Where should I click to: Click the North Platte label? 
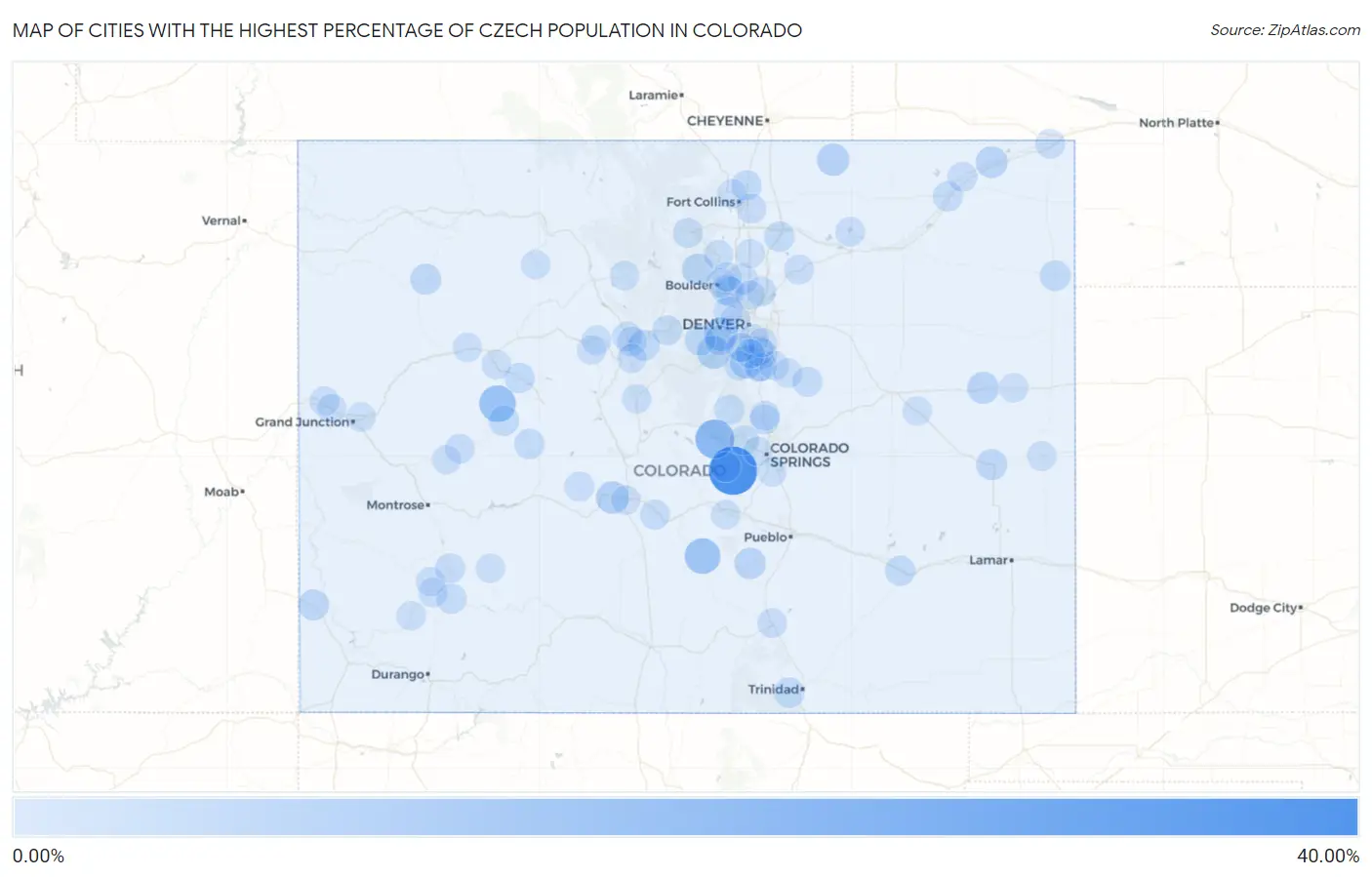[1176, 123]
